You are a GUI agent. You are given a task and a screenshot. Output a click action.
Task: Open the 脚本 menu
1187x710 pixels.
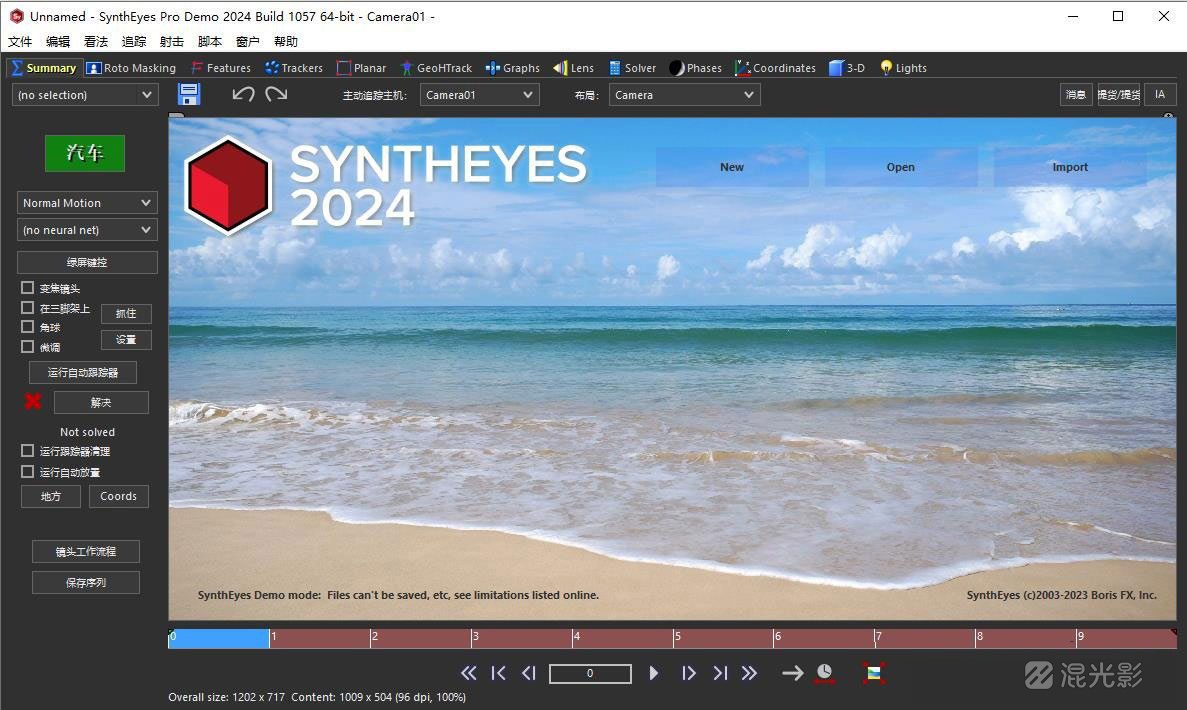(x=210, y=42)
